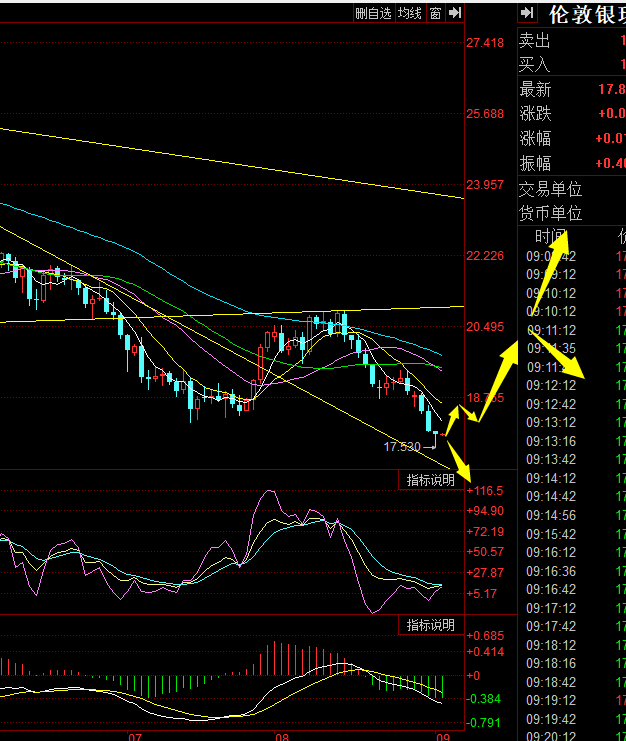Click the +94.90 indicator axis label
Viewport: 626px width, 741px height.
pos(485,511)
